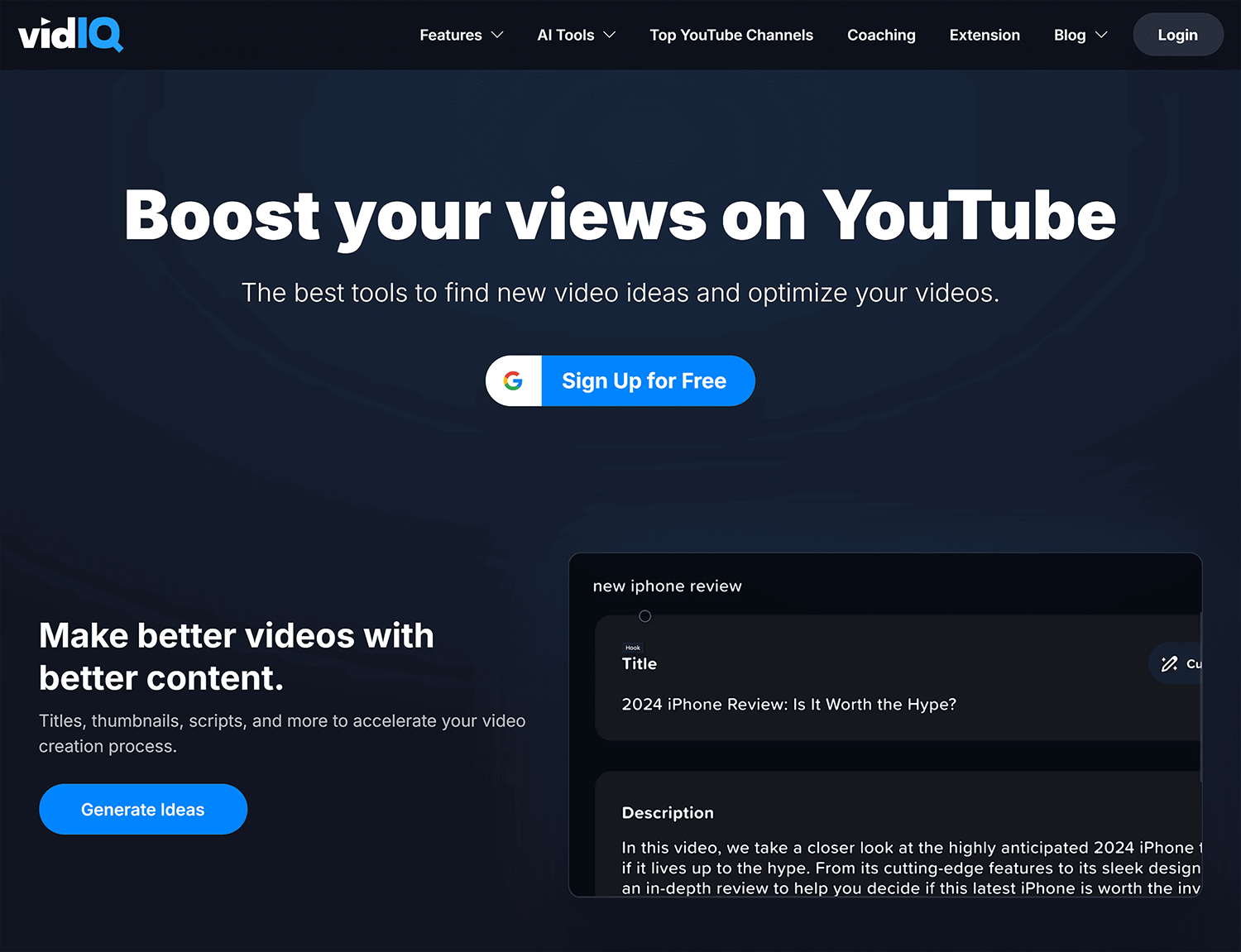Go to the Coaching page
The height and width of the screenshot is (952, 1241).
(881, 35)
